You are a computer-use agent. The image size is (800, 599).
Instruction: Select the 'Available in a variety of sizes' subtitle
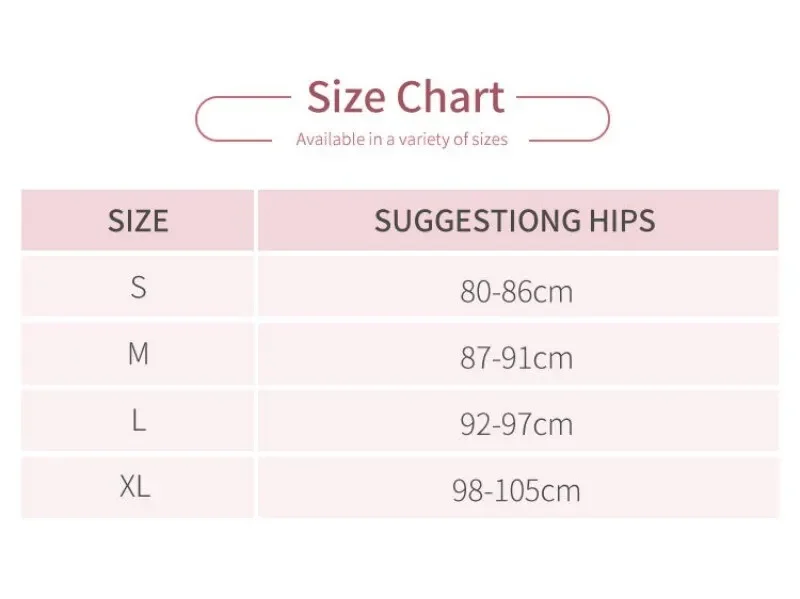tap(401, 140)
